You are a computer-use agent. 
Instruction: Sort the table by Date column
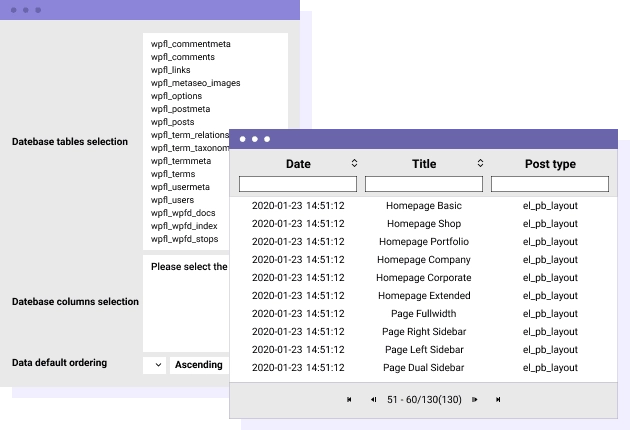(354, 163)
